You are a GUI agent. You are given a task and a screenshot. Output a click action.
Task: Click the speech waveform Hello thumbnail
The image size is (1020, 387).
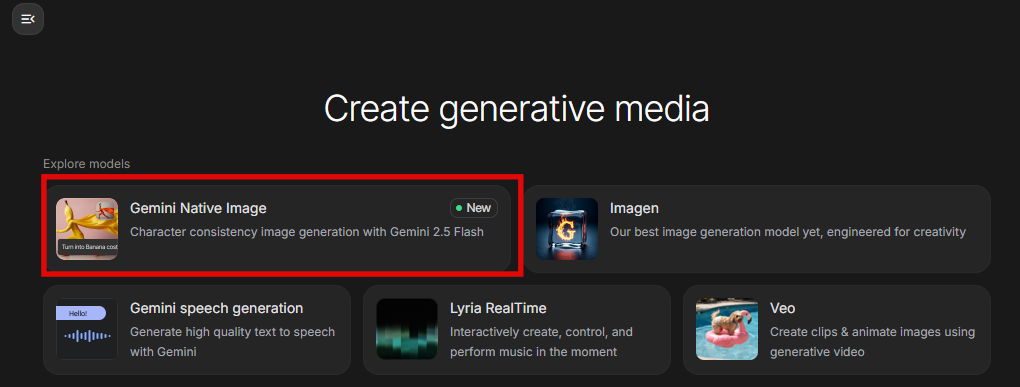(87, 329)
